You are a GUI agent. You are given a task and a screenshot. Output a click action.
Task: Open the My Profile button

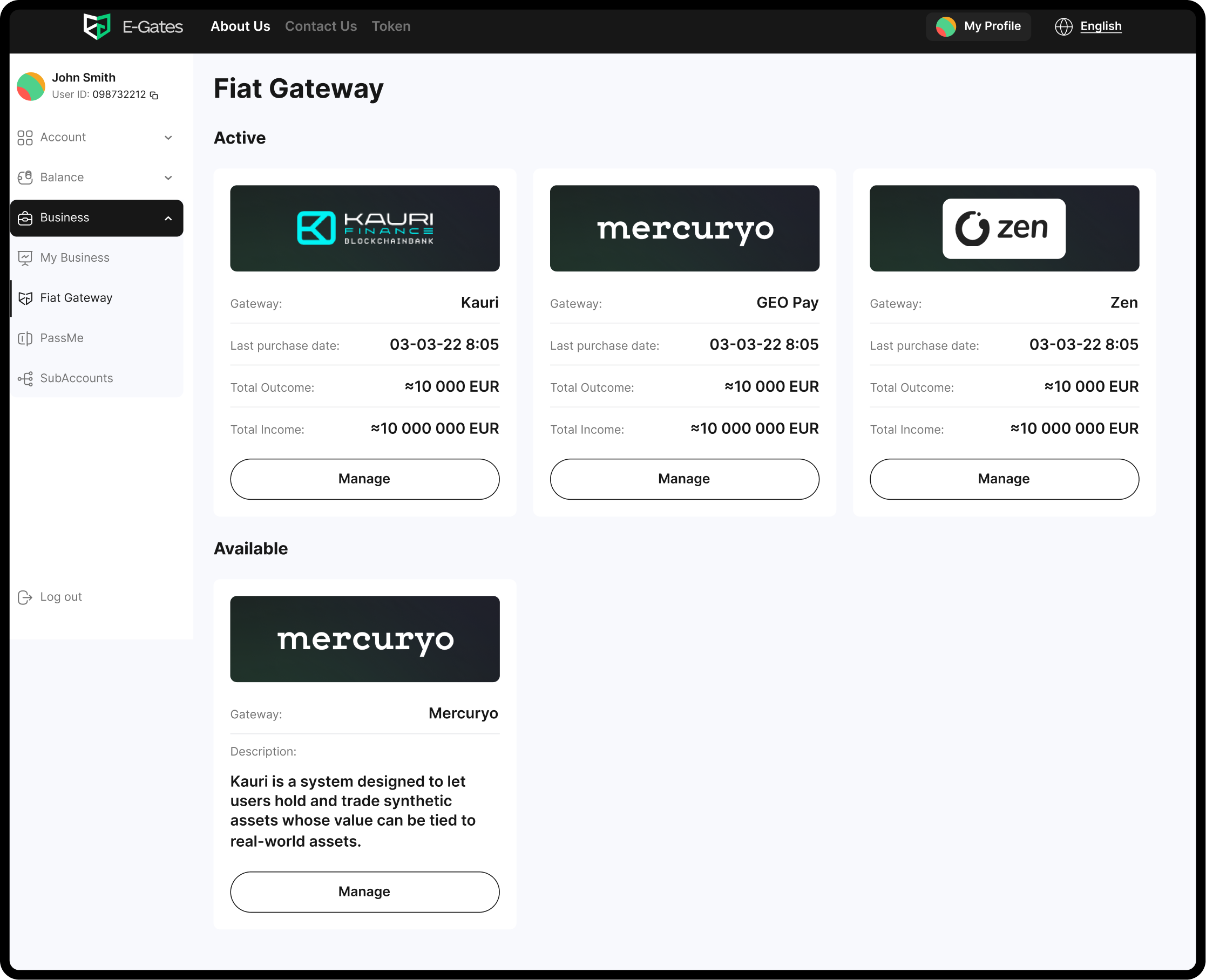point(979,26)
